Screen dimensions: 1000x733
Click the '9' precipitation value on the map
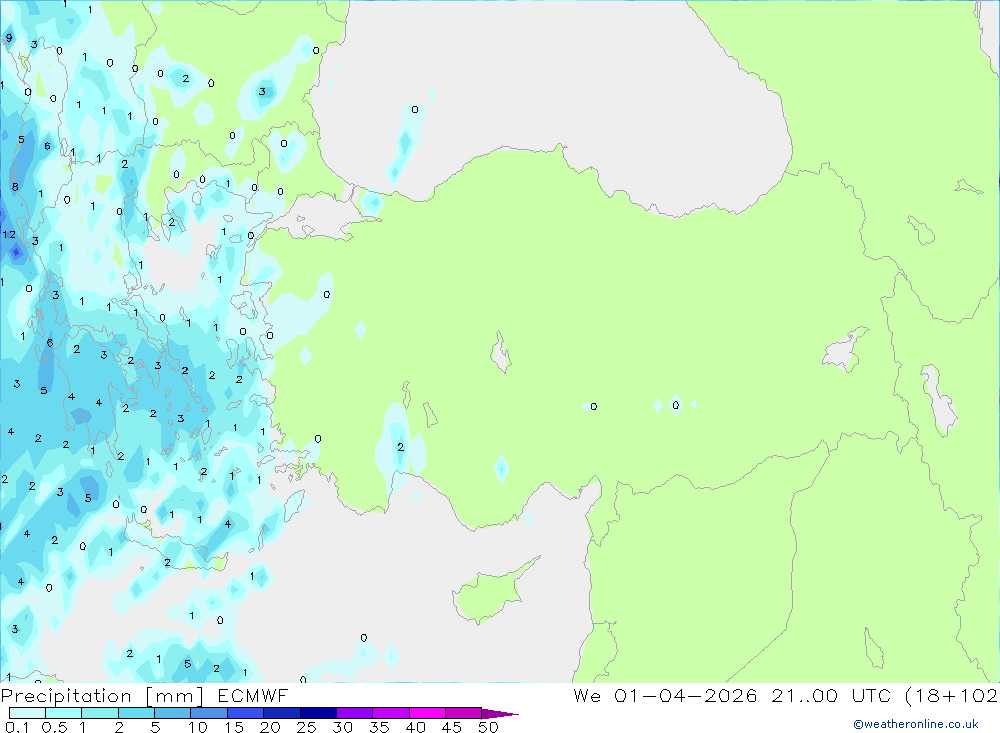(x=9, y=38)
